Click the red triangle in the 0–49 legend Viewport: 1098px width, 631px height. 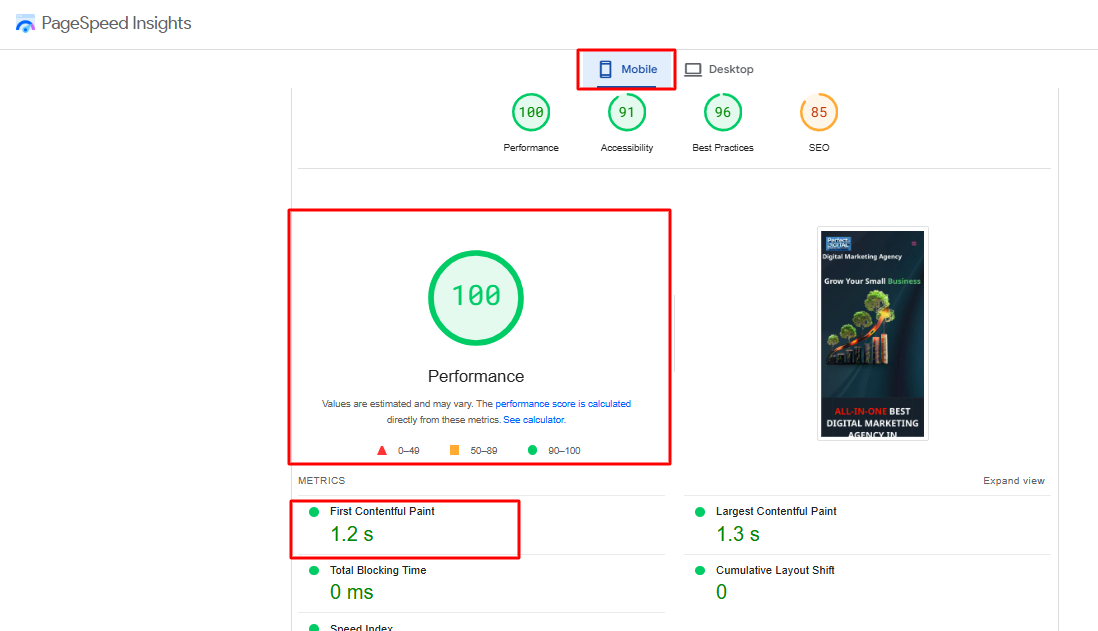(x=381, y=450)
